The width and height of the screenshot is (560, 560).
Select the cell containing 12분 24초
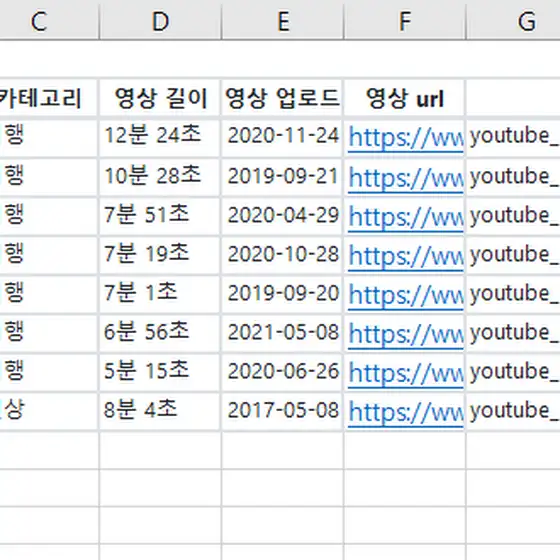tap(160, 138)
